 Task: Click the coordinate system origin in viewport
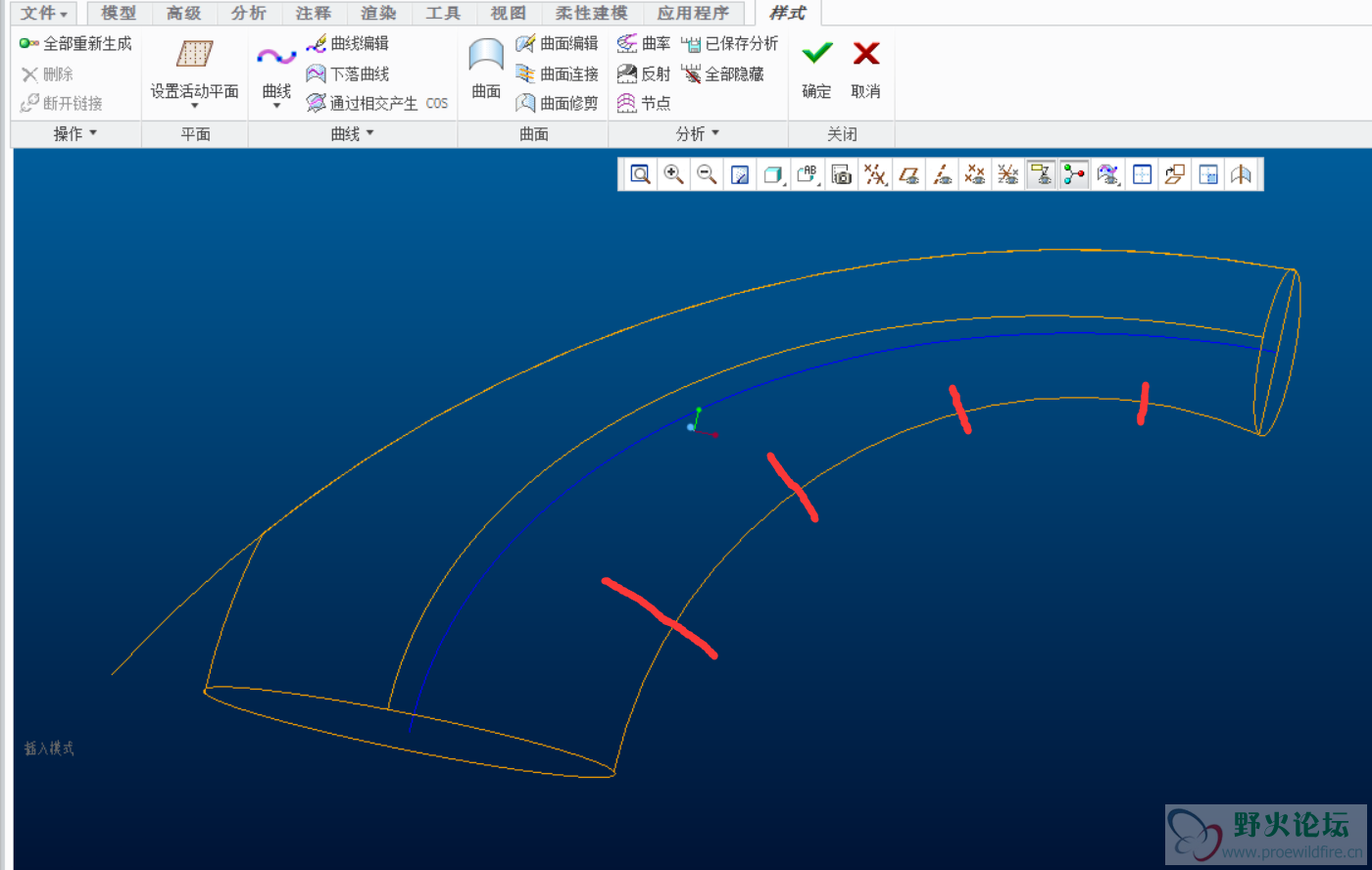(692, 427)
